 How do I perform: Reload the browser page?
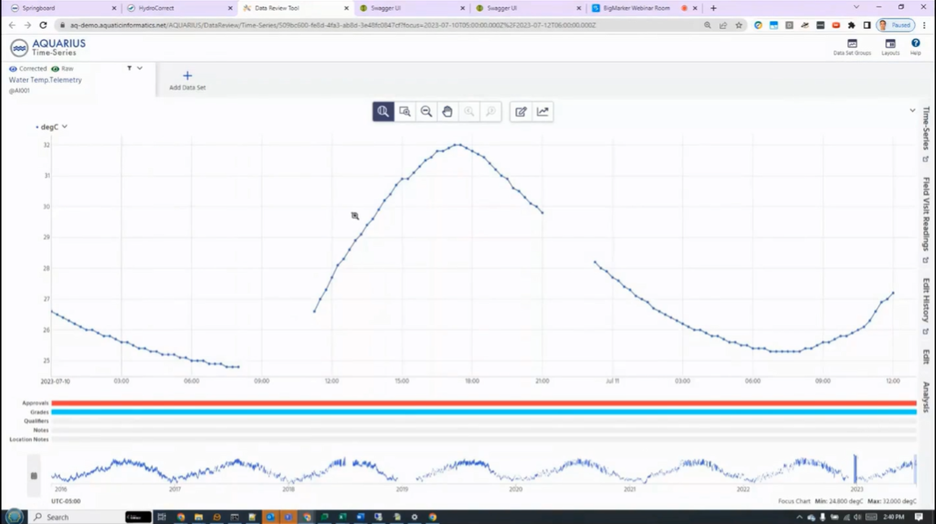(43, 25)
